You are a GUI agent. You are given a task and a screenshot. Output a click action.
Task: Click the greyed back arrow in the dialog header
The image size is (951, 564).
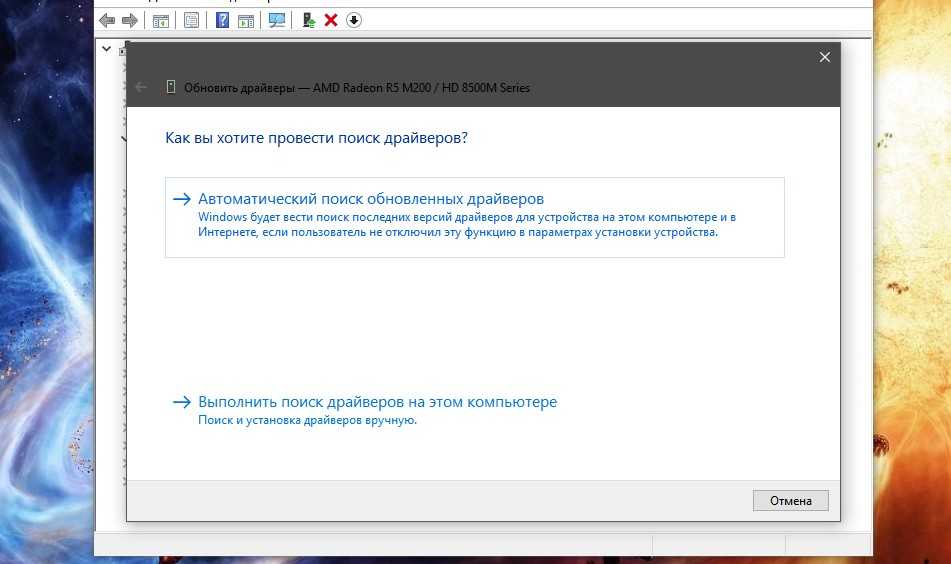click(x=141, y=87)
